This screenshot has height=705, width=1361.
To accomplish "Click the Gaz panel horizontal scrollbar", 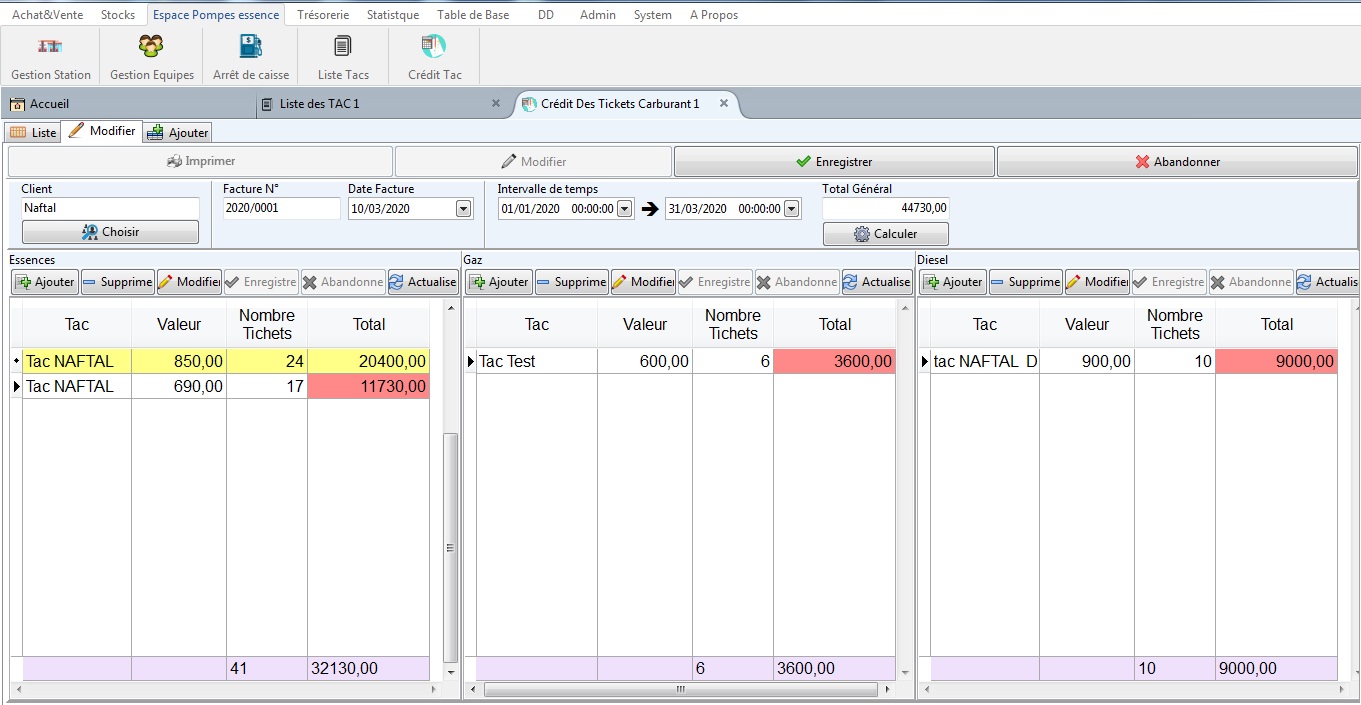I will [680, 689].
